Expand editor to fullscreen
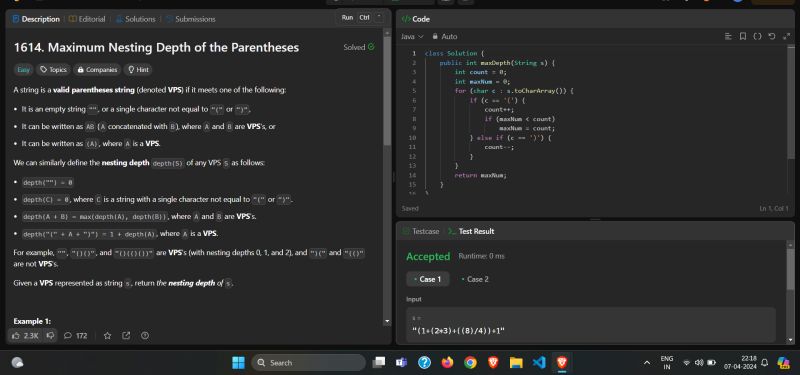Screen dimensions: 800x375 click(x=786, y=37)
